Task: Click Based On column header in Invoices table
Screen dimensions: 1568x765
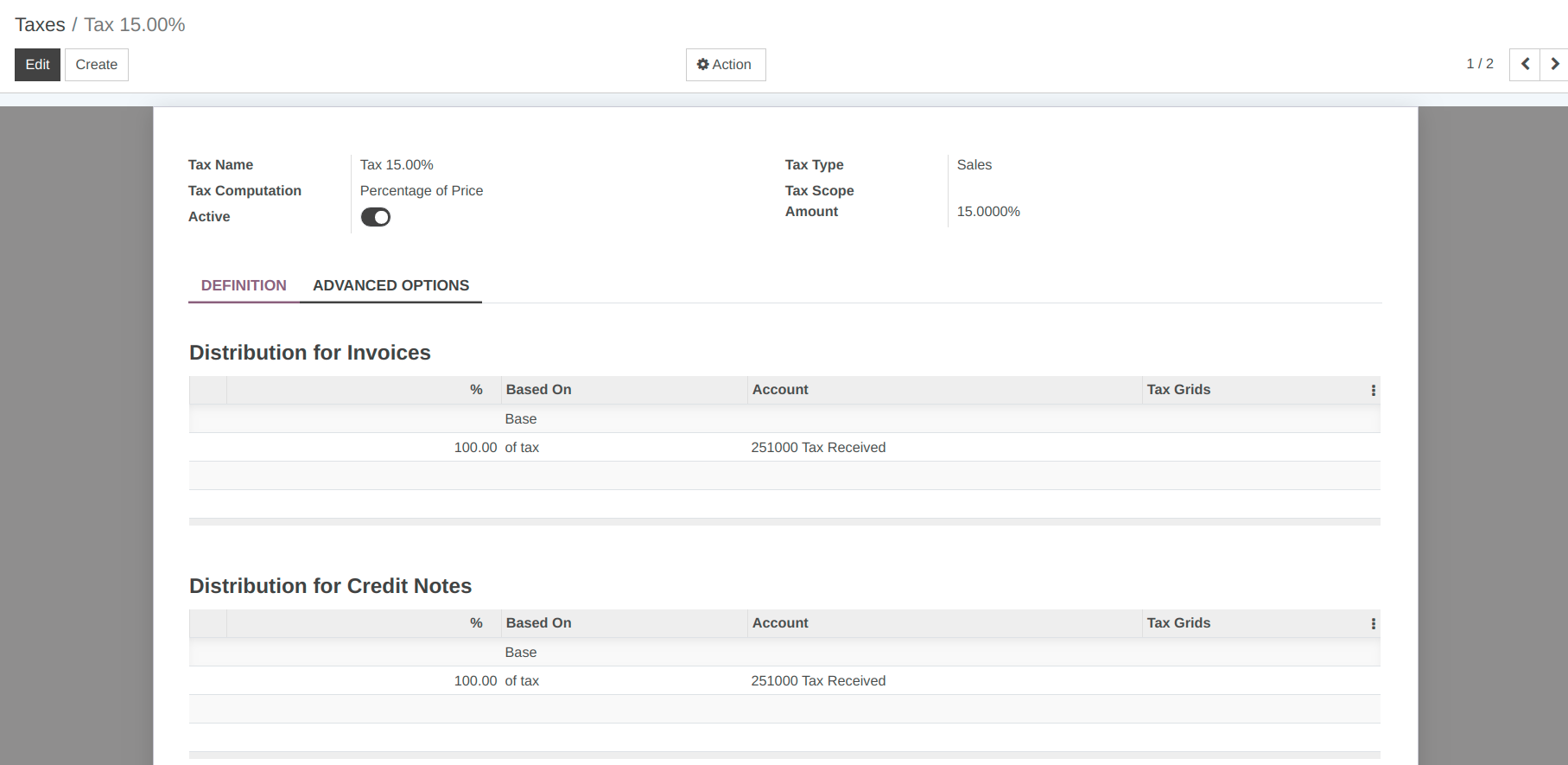Action: click(x=538, y=390)
